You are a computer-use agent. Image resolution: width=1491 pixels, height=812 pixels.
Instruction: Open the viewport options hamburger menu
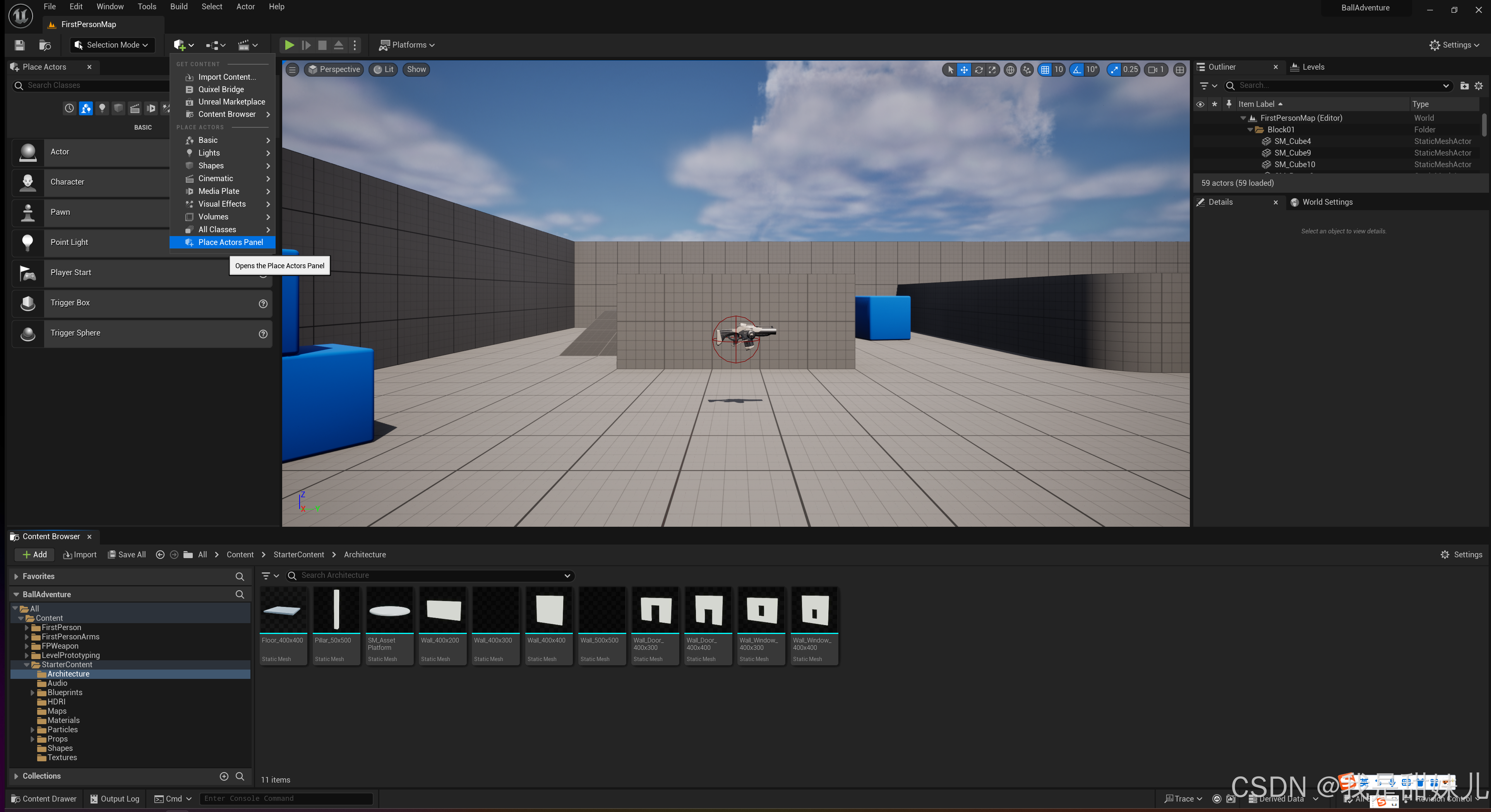click(x=292, y=69)
